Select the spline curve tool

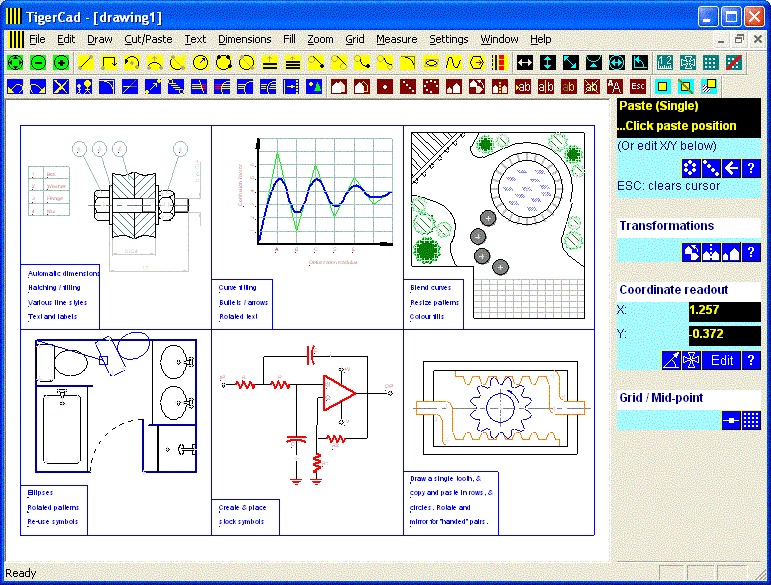453,63
